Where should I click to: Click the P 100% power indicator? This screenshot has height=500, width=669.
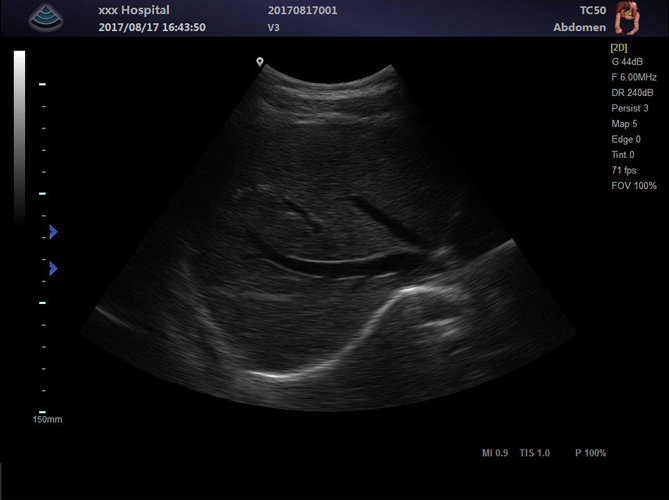[x=590, y=453]
